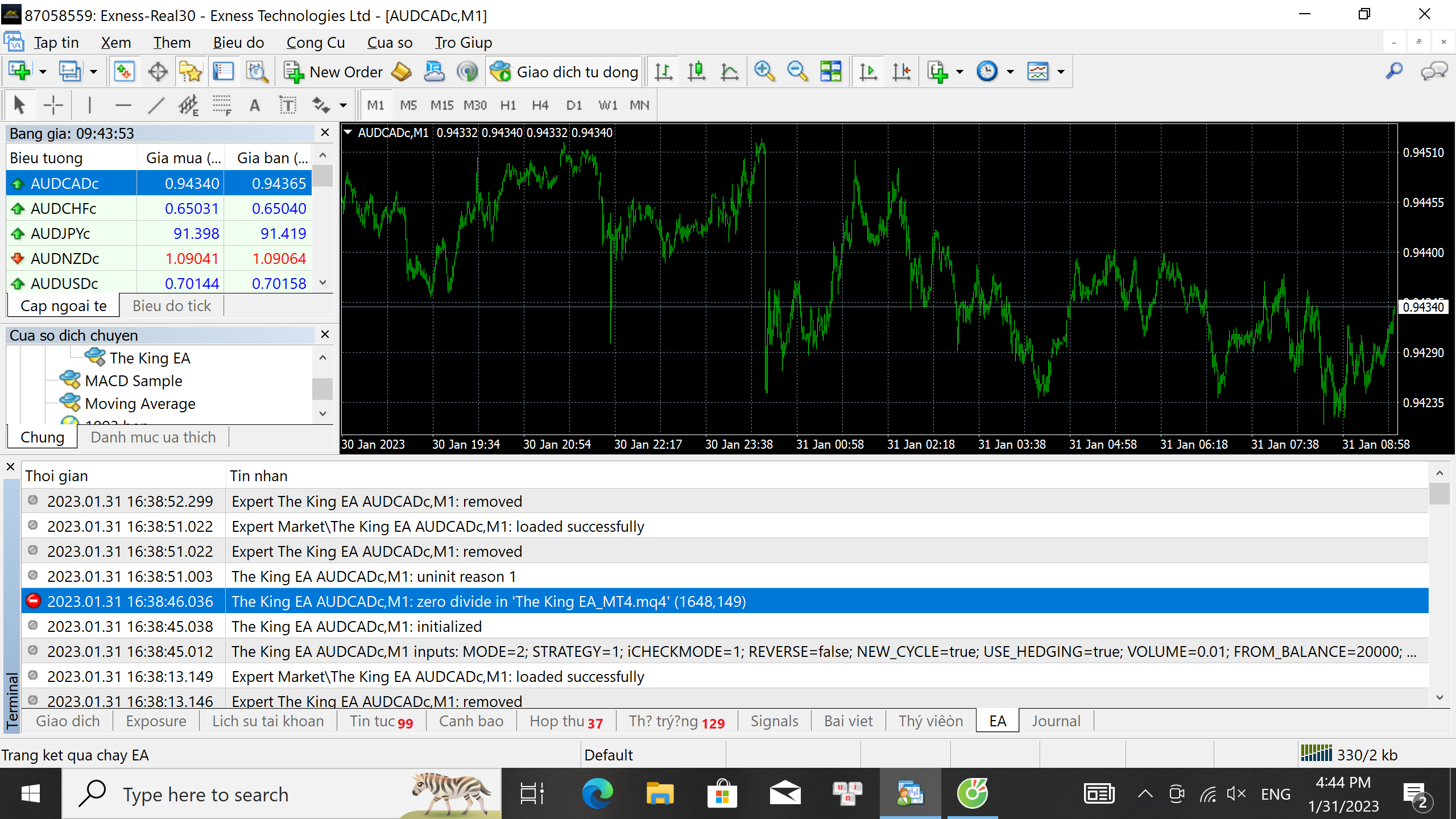Toggle the chart auto scroll button
The width and height of the screenshot is (1456, 819).
tap(868, 72)
